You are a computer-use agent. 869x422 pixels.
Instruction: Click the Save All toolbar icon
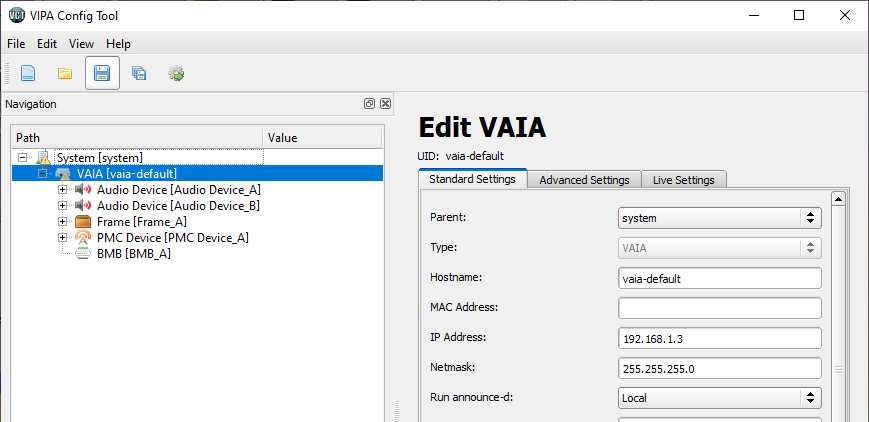(139, 73)
